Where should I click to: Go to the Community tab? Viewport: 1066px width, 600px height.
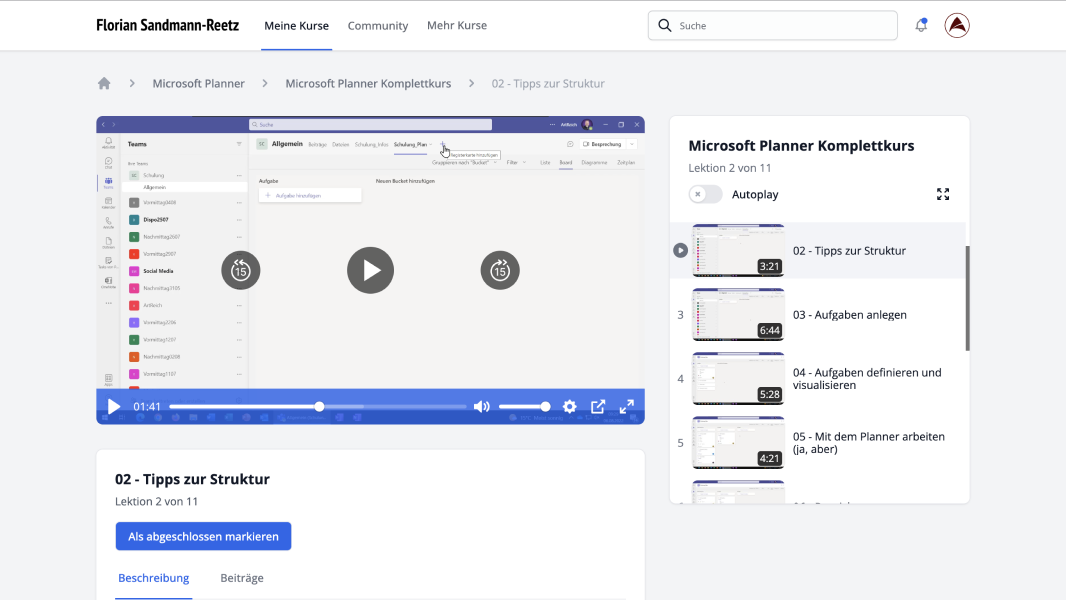click(x=378, y=26)
